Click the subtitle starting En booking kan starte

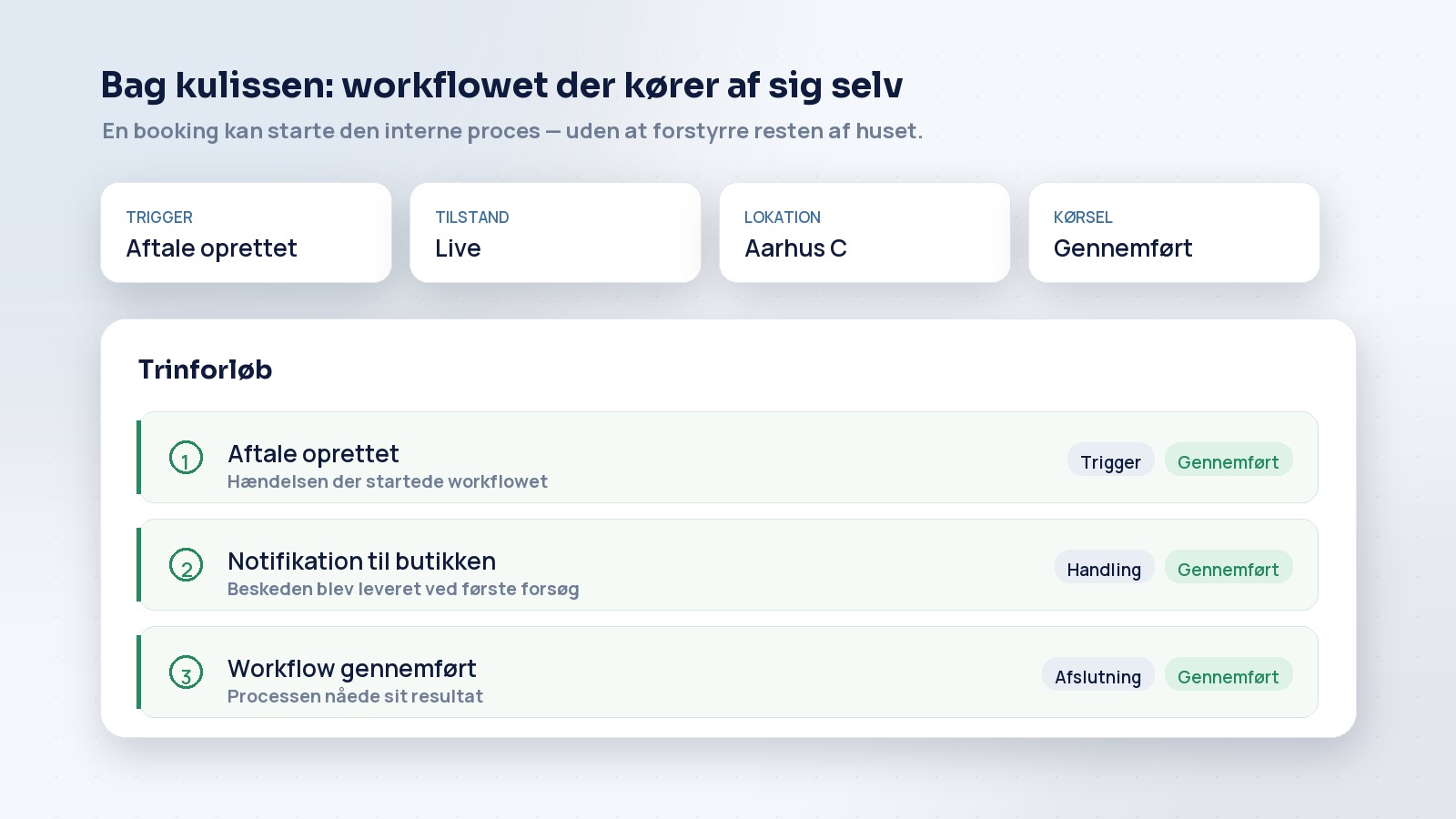pyautogui.click(x=512, y=131)
